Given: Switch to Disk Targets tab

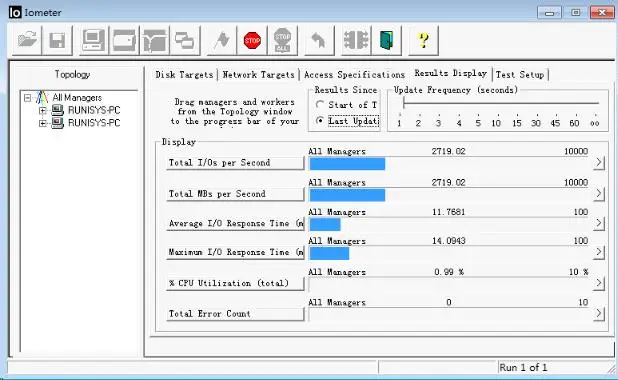Looking at the screenshot, I should coord(184,75).
